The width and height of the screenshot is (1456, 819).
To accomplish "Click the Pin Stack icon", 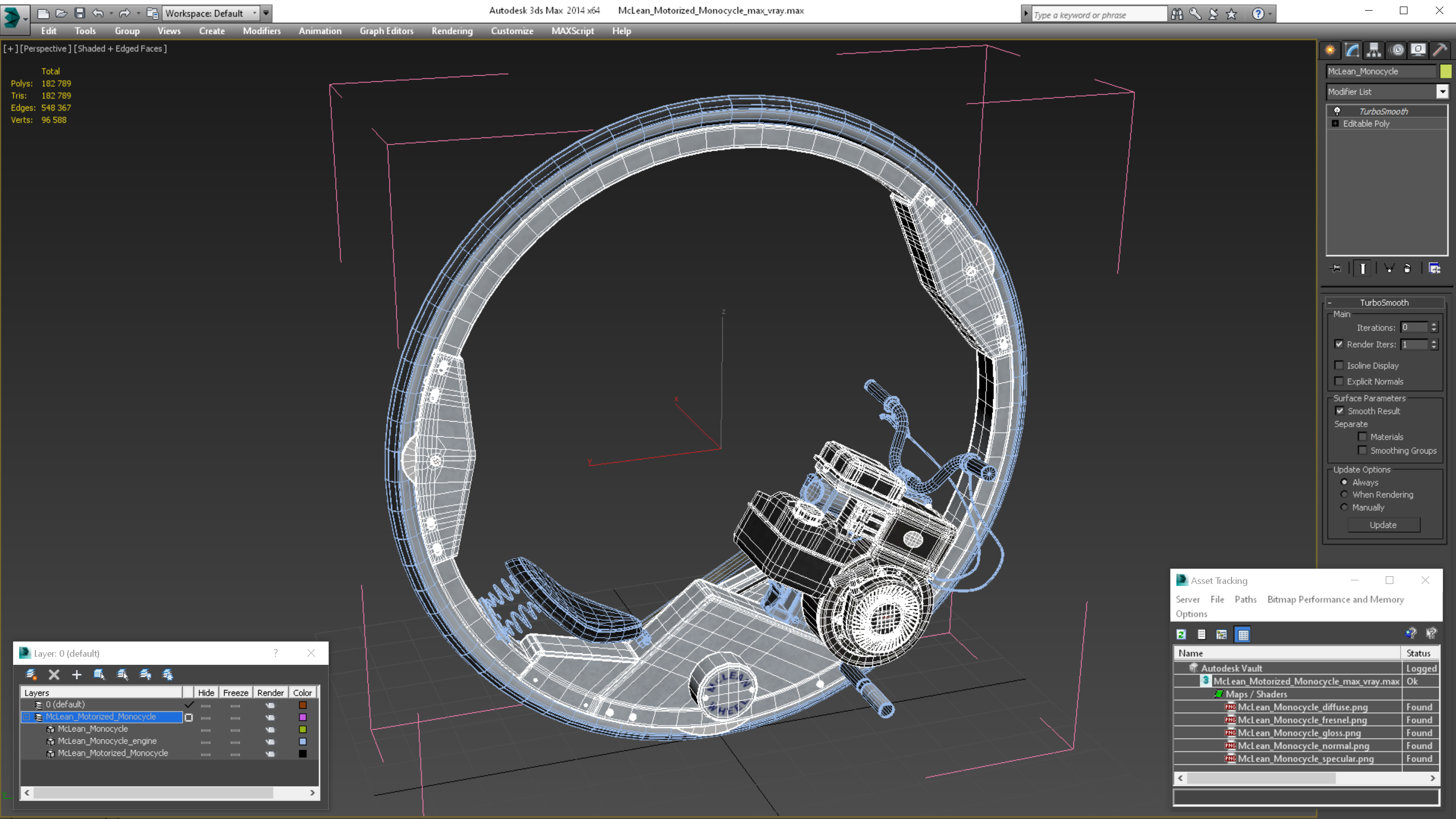I will 1336,268.
